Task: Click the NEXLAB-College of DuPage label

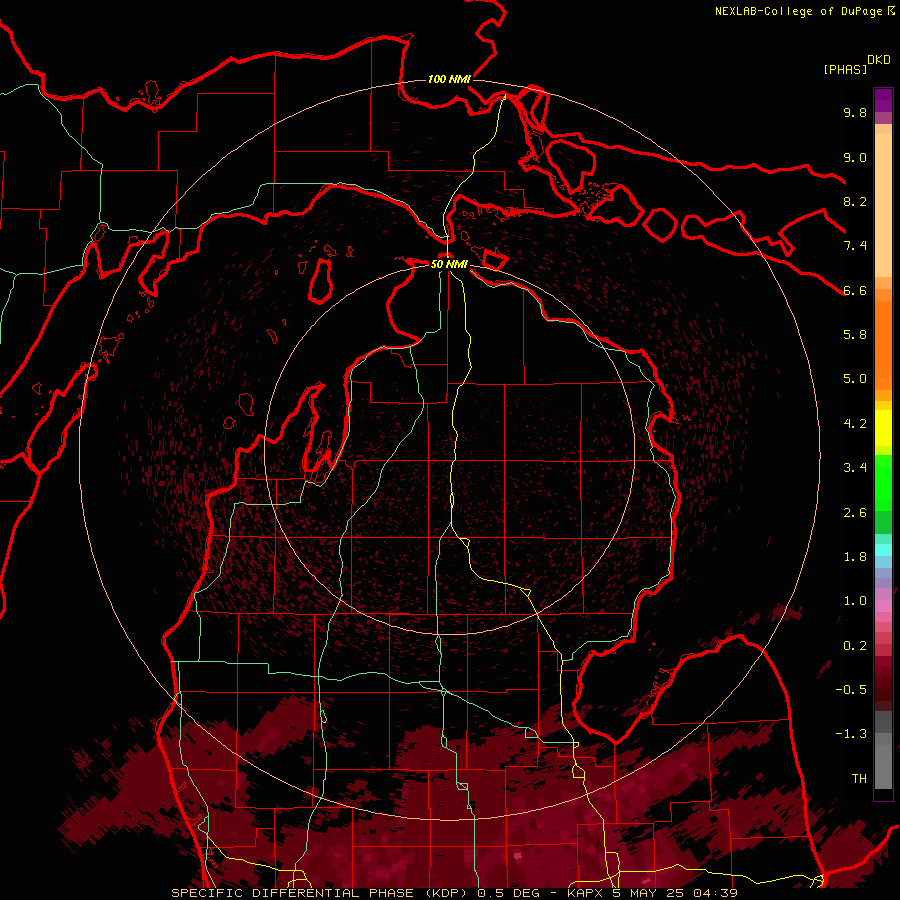Action: tap(799, 11)
